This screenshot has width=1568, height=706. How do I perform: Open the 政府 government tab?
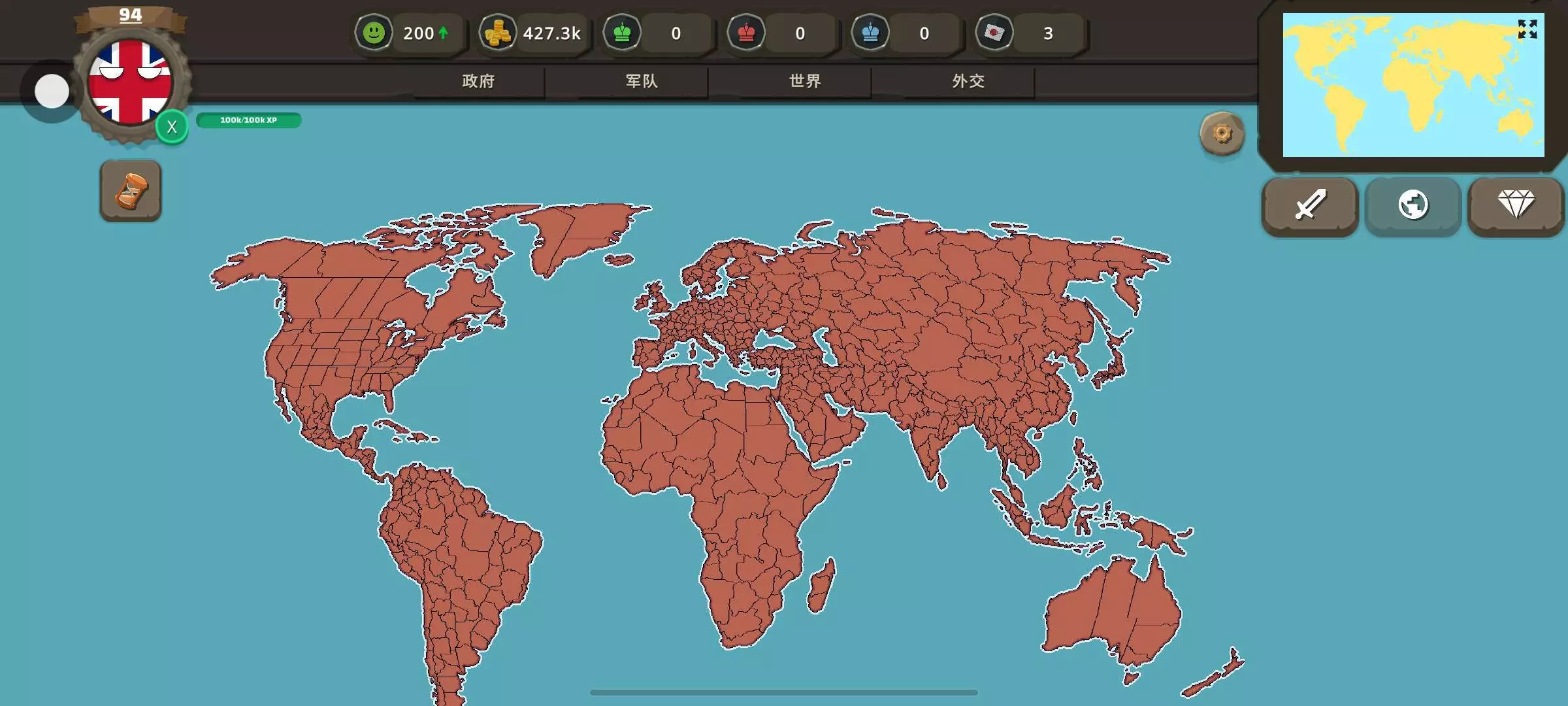(x=478, y=81)
